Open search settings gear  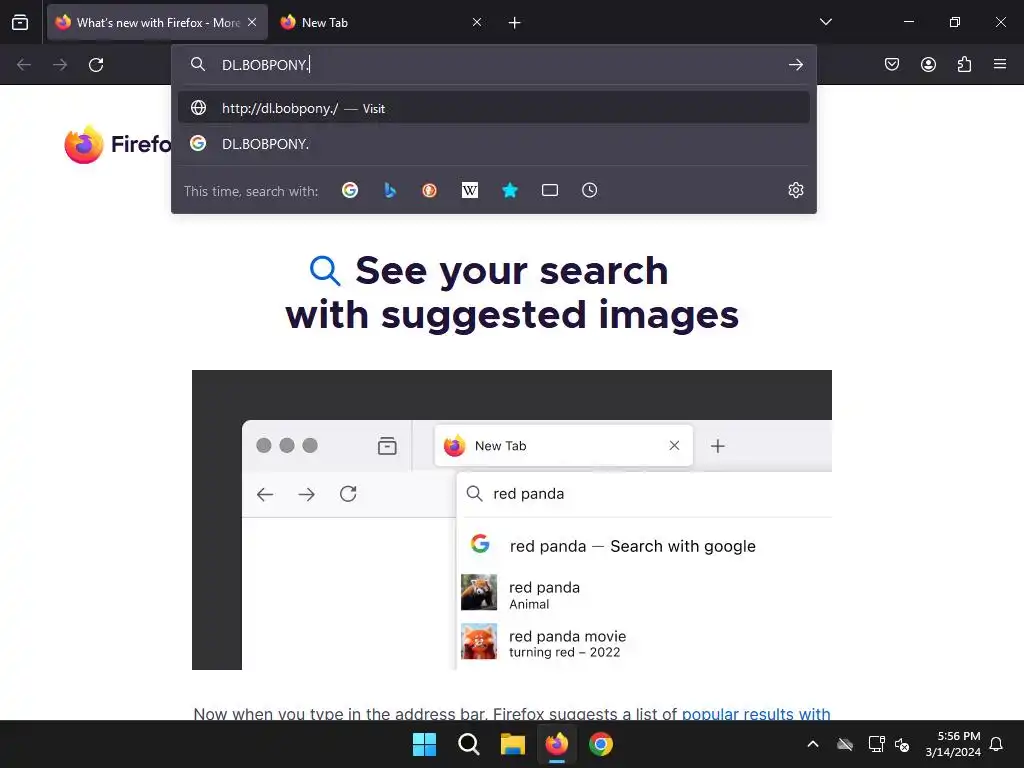coord(795,191)
